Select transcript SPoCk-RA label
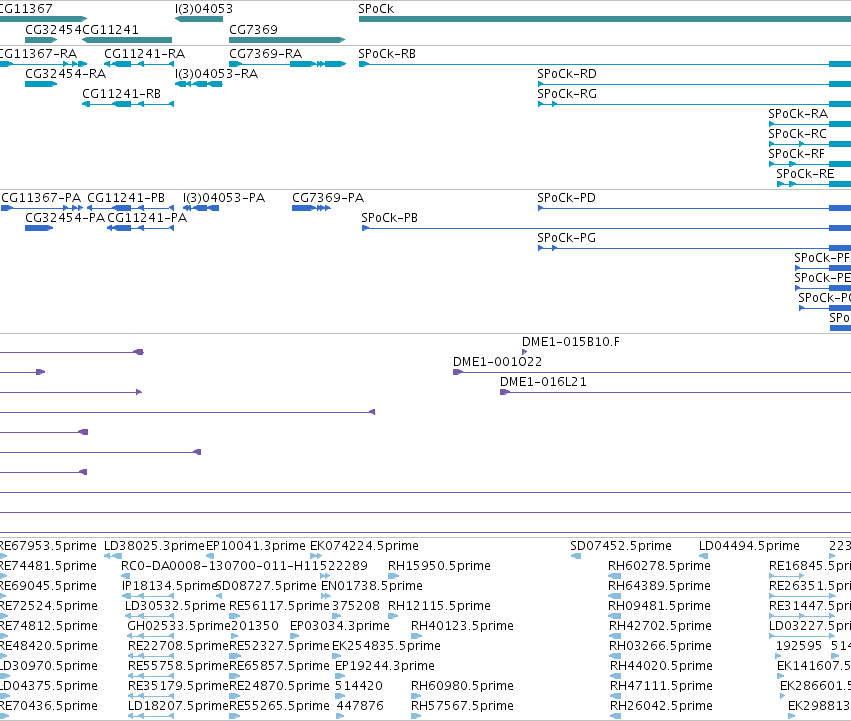The width and height of the screenshot is (851, 721). point(798,114)
